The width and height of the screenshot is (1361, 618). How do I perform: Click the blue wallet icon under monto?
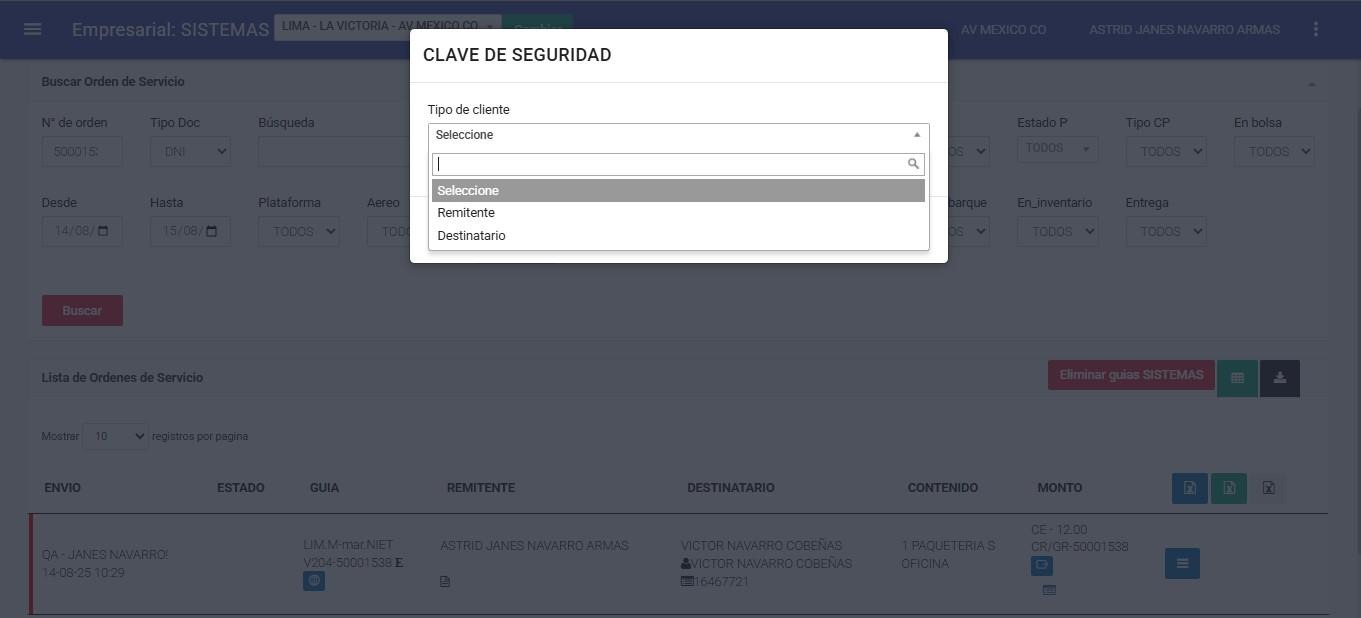point(1041,565)
